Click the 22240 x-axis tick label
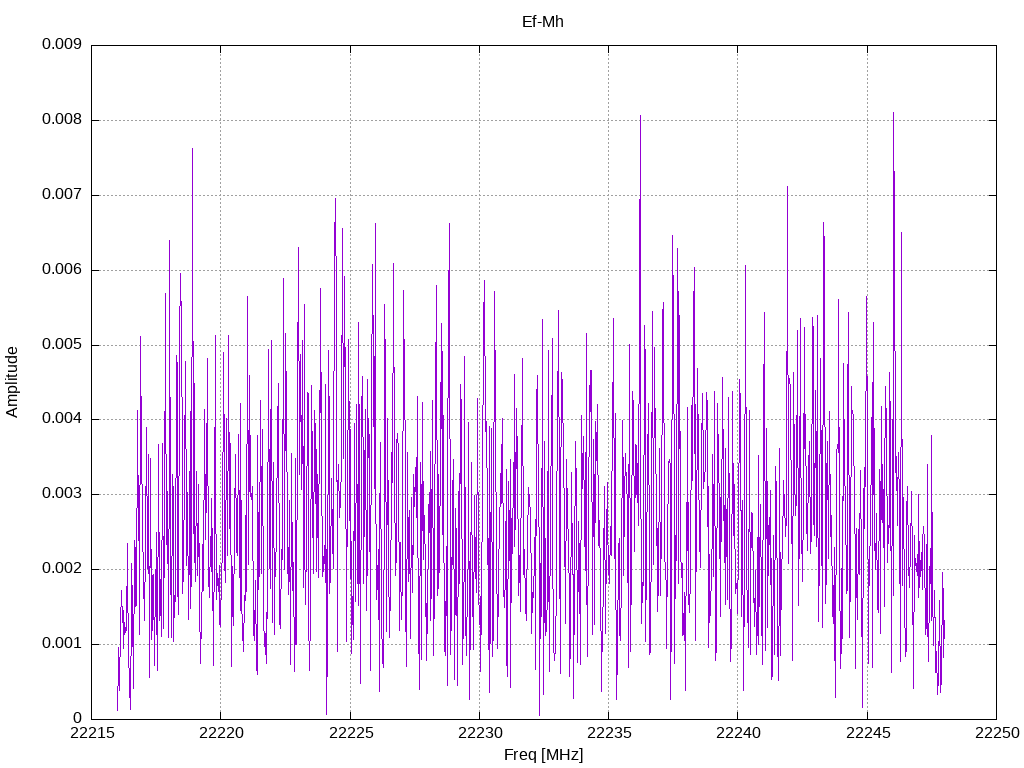1024x768 pixels. tap(739, 733)
